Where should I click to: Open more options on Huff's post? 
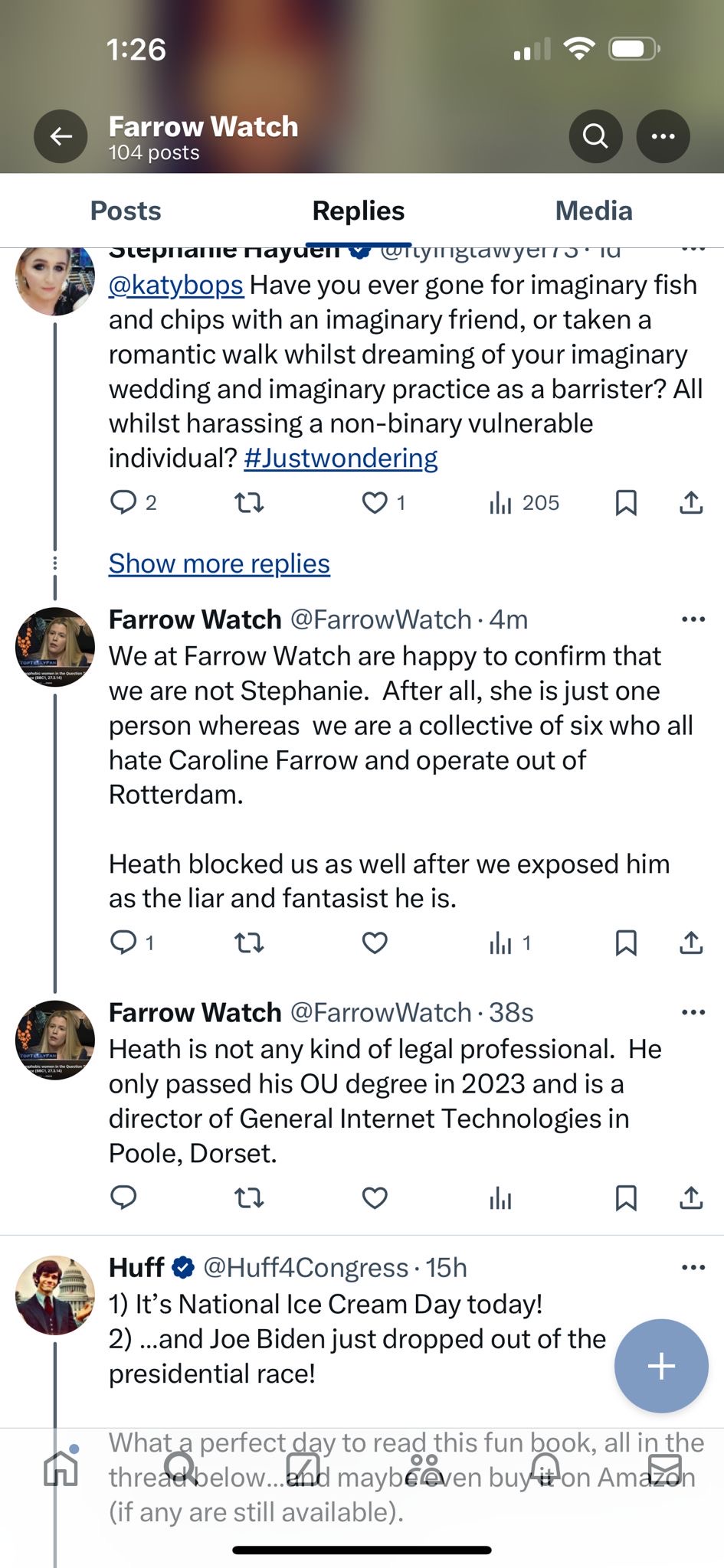[693, 1268]
